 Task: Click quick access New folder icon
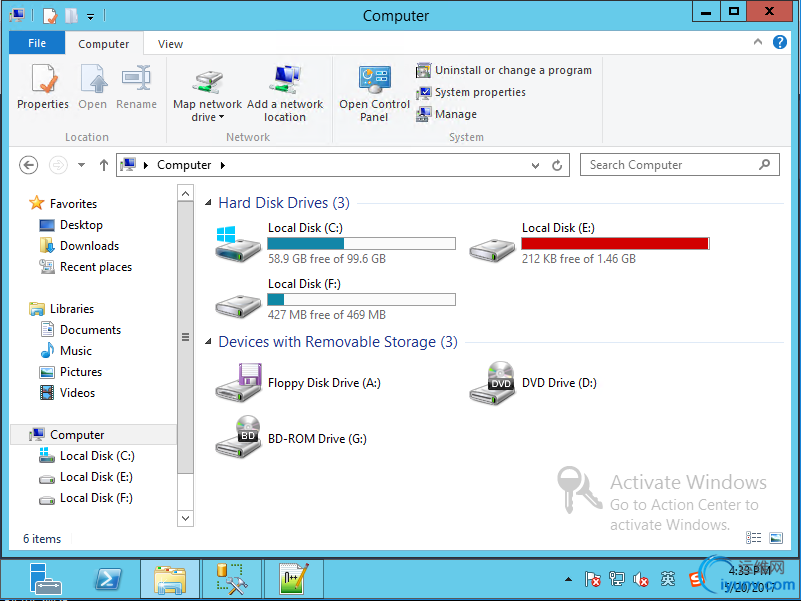tap(71, 16)
